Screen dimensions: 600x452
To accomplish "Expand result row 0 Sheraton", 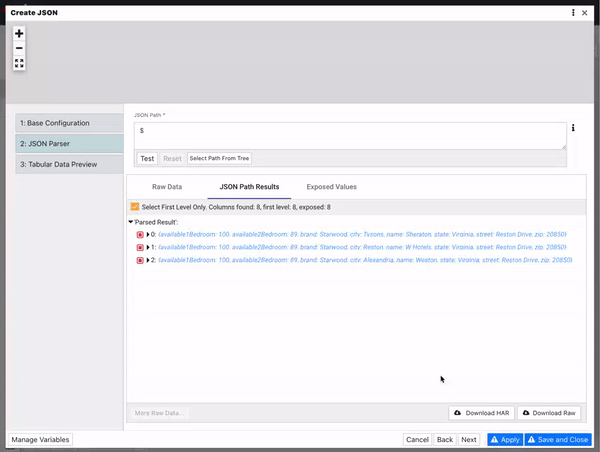I will click(x=148, y=234).
